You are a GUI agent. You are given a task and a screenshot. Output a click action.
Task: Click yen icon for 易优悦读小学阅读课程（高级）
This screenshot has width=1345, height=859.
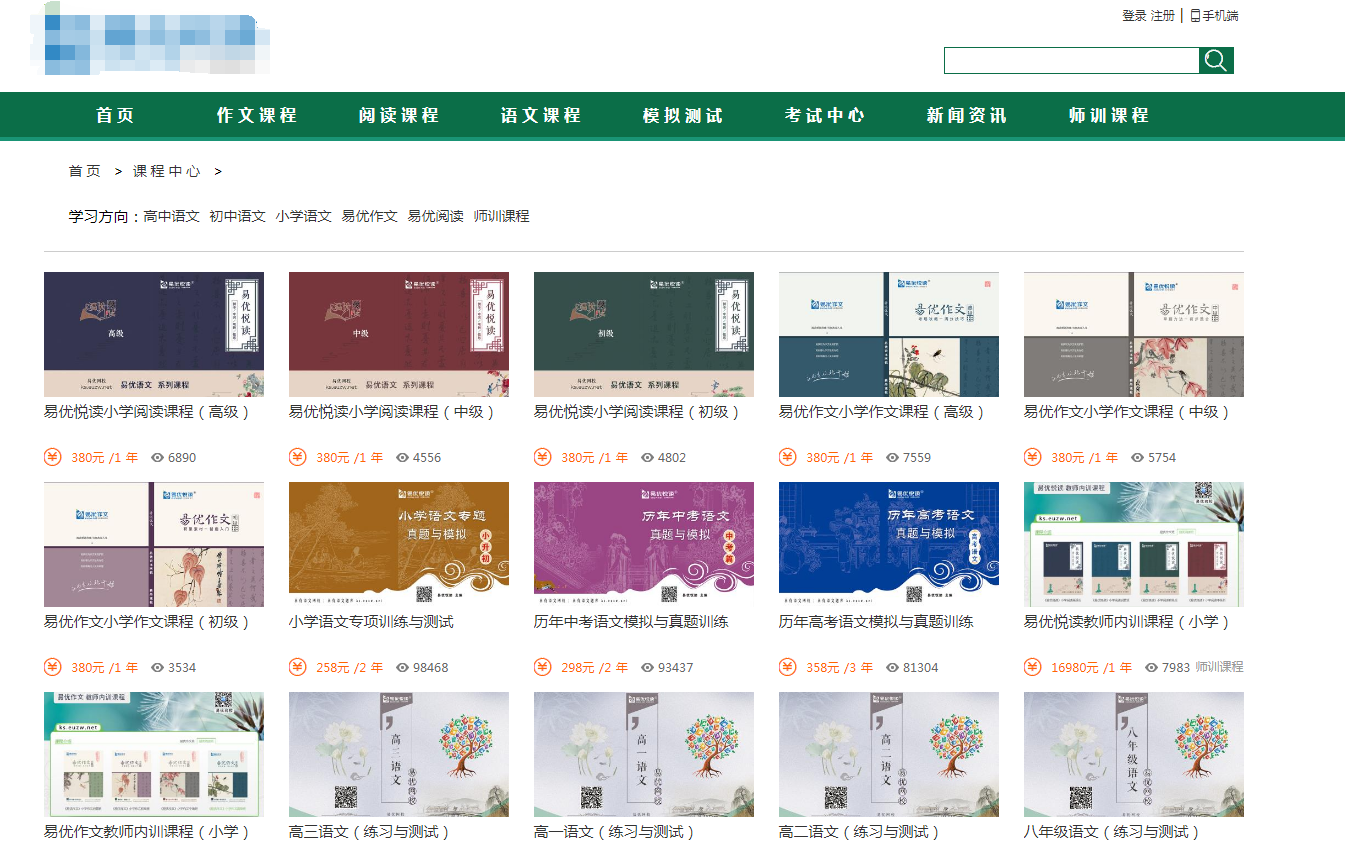tap(53, 457)
